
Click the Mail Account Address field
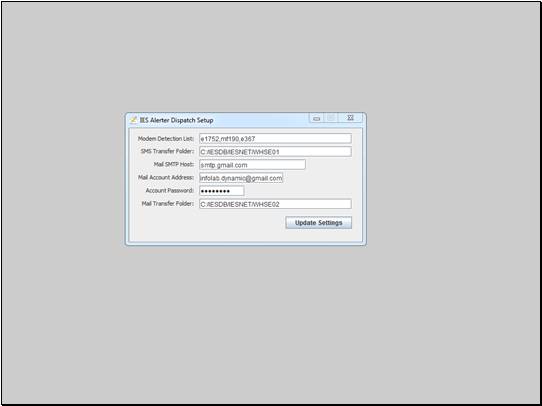pos(241,178)
